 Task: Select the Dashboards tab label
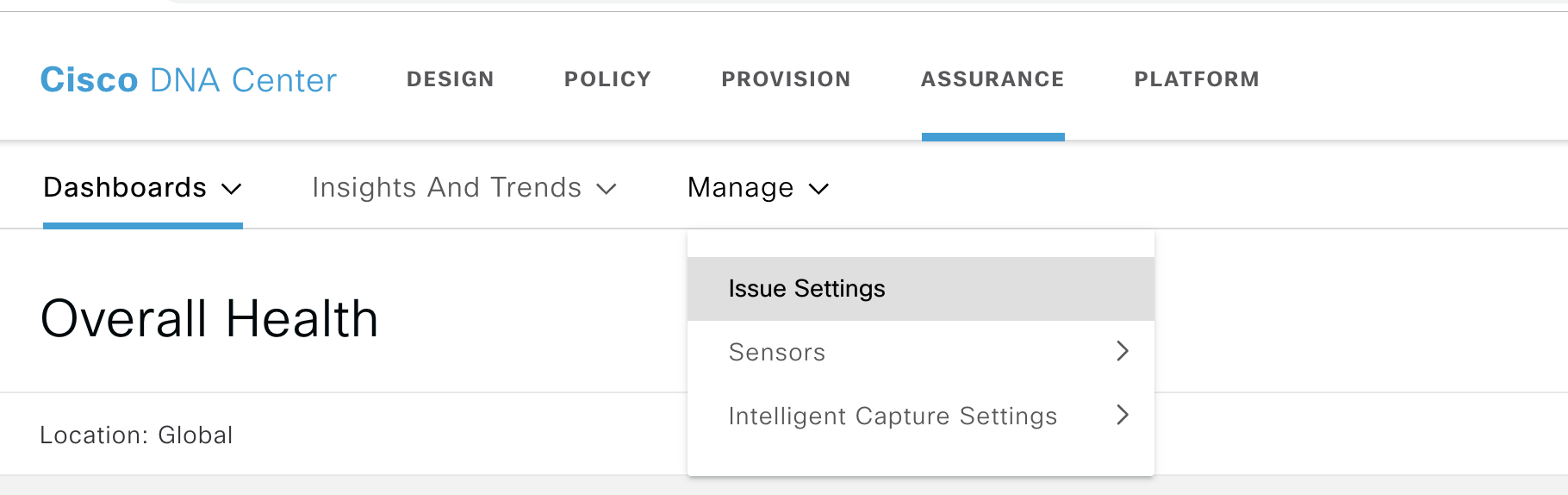pos(125,188)
